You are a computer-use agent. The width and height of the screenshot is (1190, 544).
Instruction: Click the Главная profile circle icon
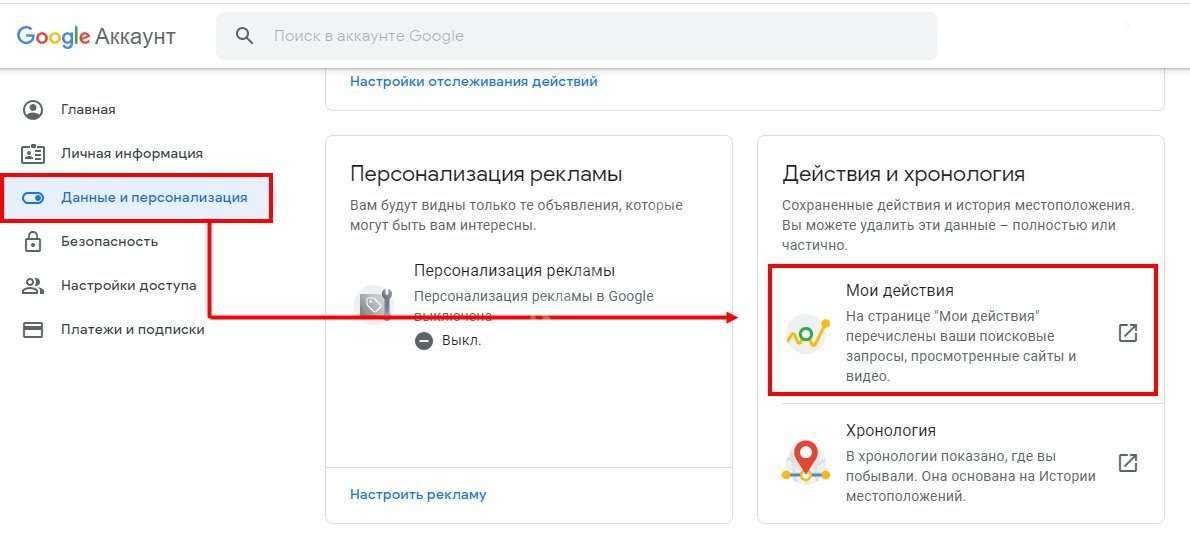click(x=33, y=110)
